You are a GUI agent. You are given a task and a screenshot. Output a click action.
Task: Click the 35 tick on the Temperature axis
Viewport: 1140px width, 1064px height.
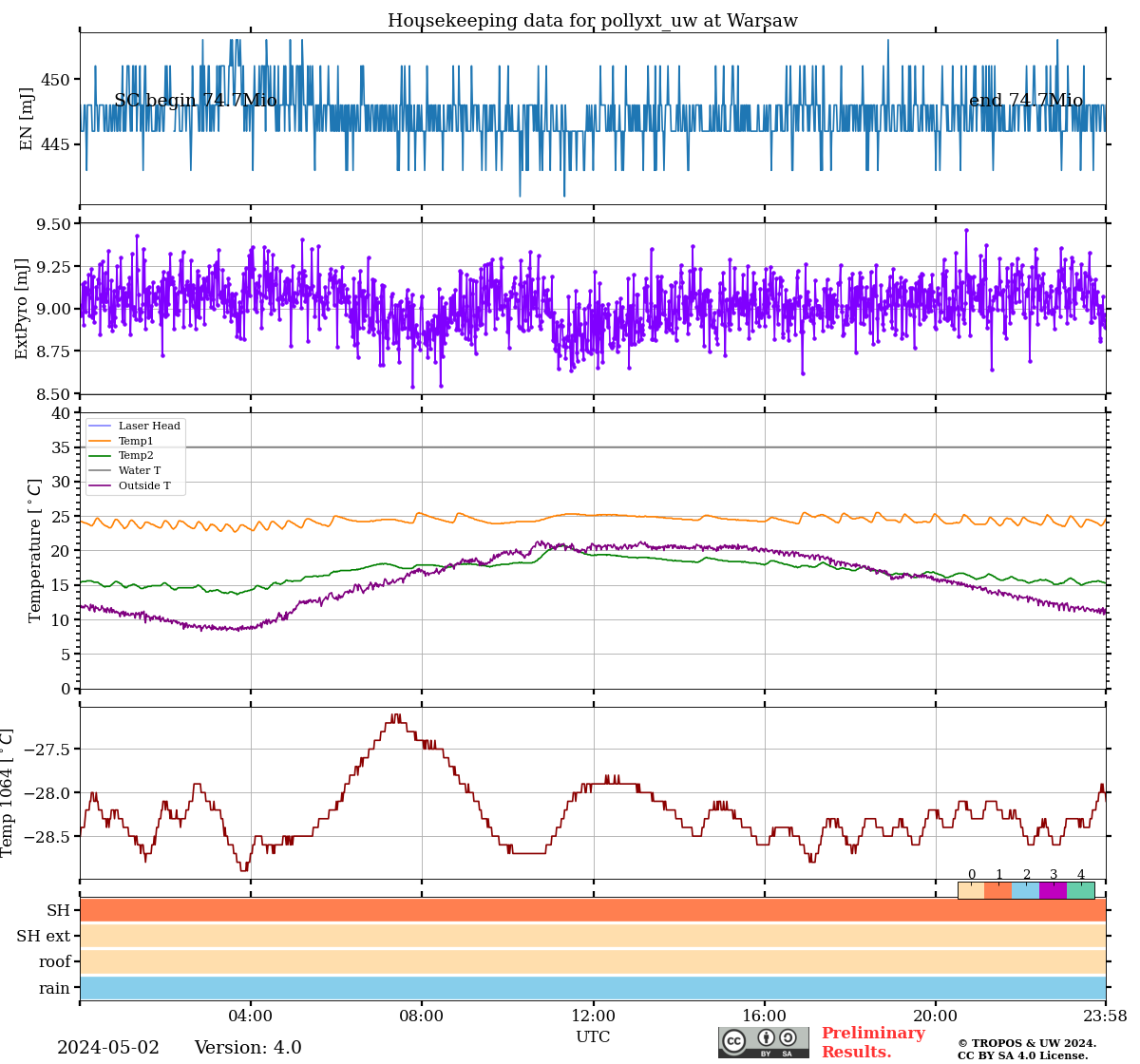[x=61, y=447]
